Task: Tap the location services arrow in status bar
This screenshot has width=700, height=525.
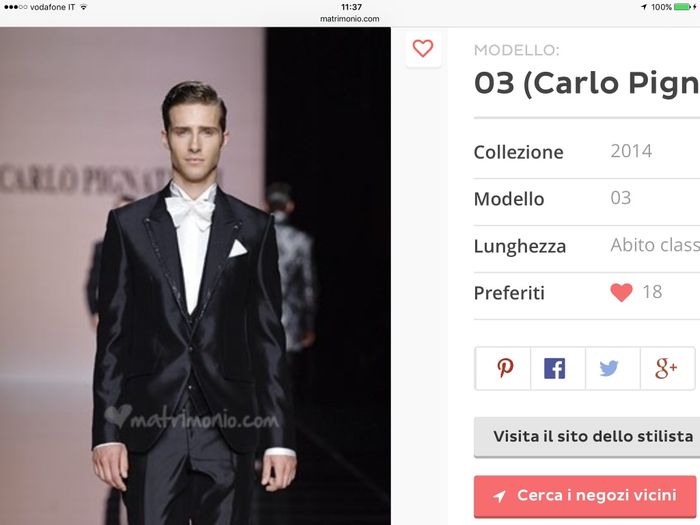Action: [x=644, y=7]
